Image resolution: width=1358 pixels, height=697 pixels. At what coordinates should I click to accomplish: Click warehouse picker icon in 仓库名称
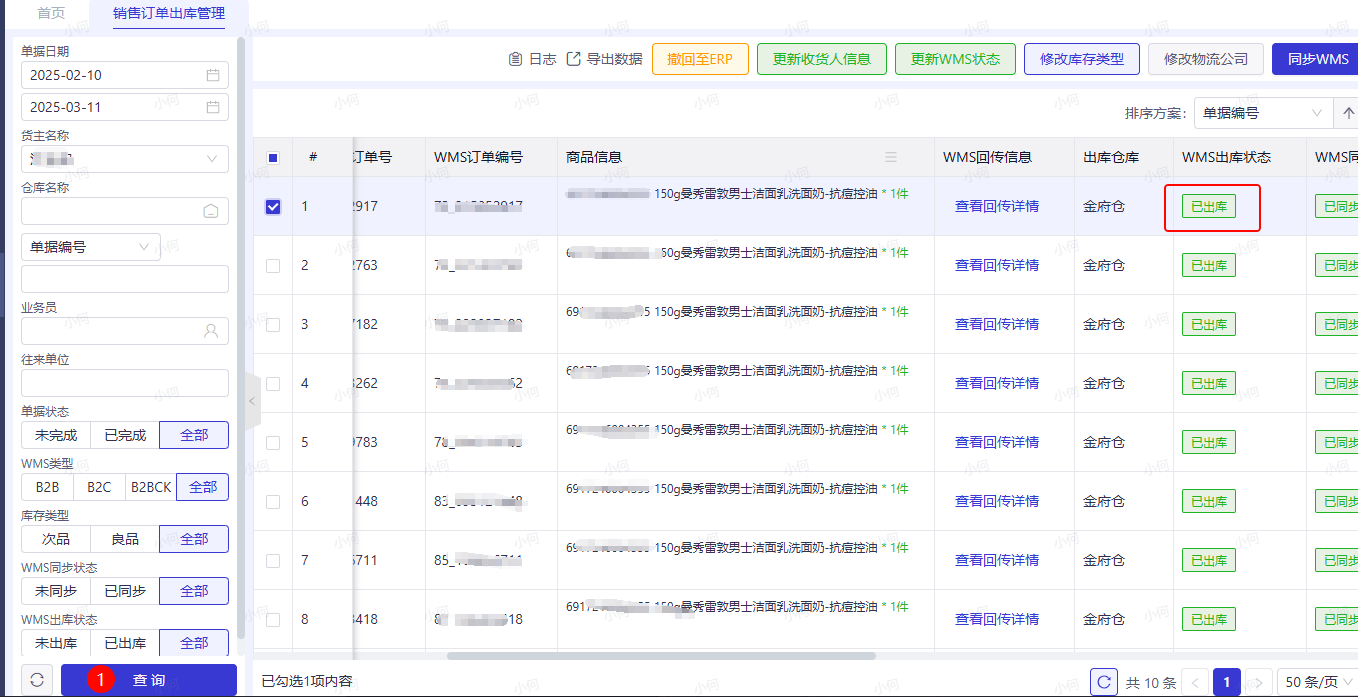[x=211, y=211]
